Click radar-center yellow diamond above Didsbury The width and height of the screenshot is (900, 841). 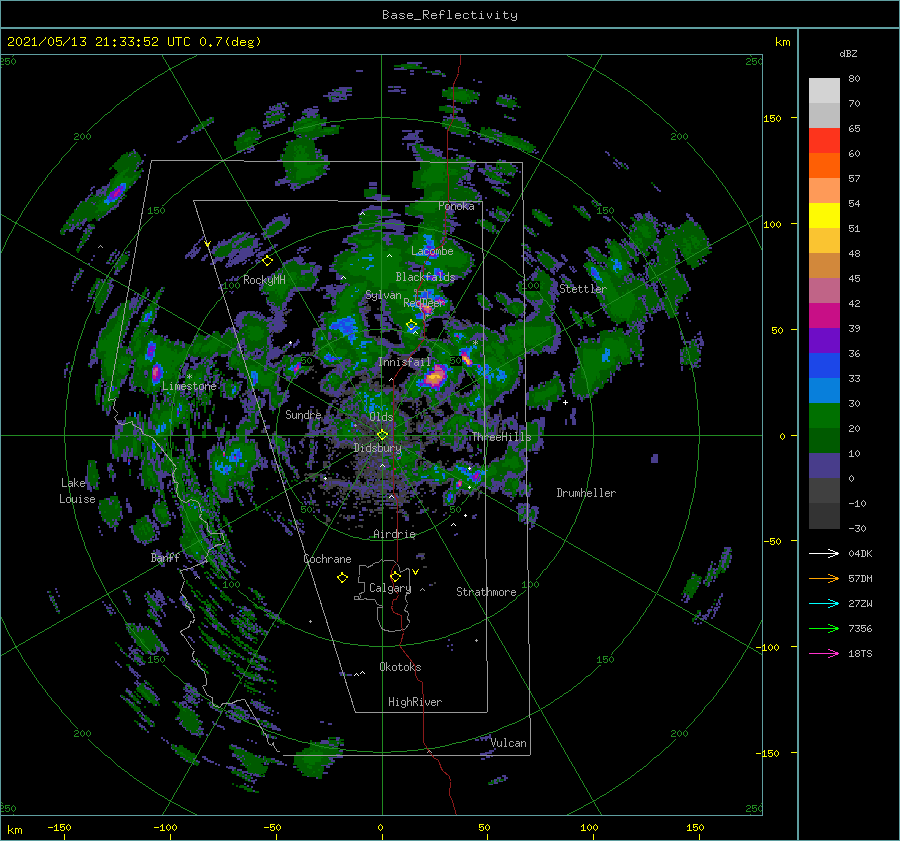382,435
